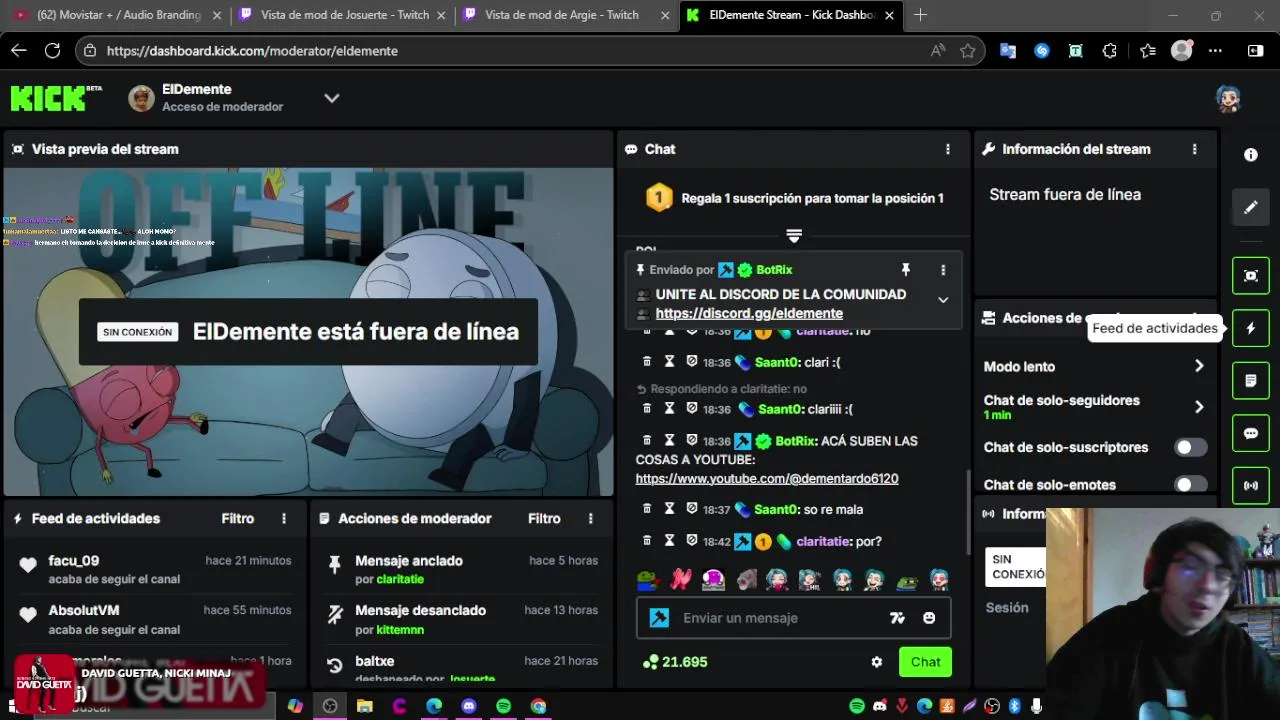Viewport: 1280px width, 720px height.
Task: Open Filtro in Feed de actividades
Action: (238, 518)
